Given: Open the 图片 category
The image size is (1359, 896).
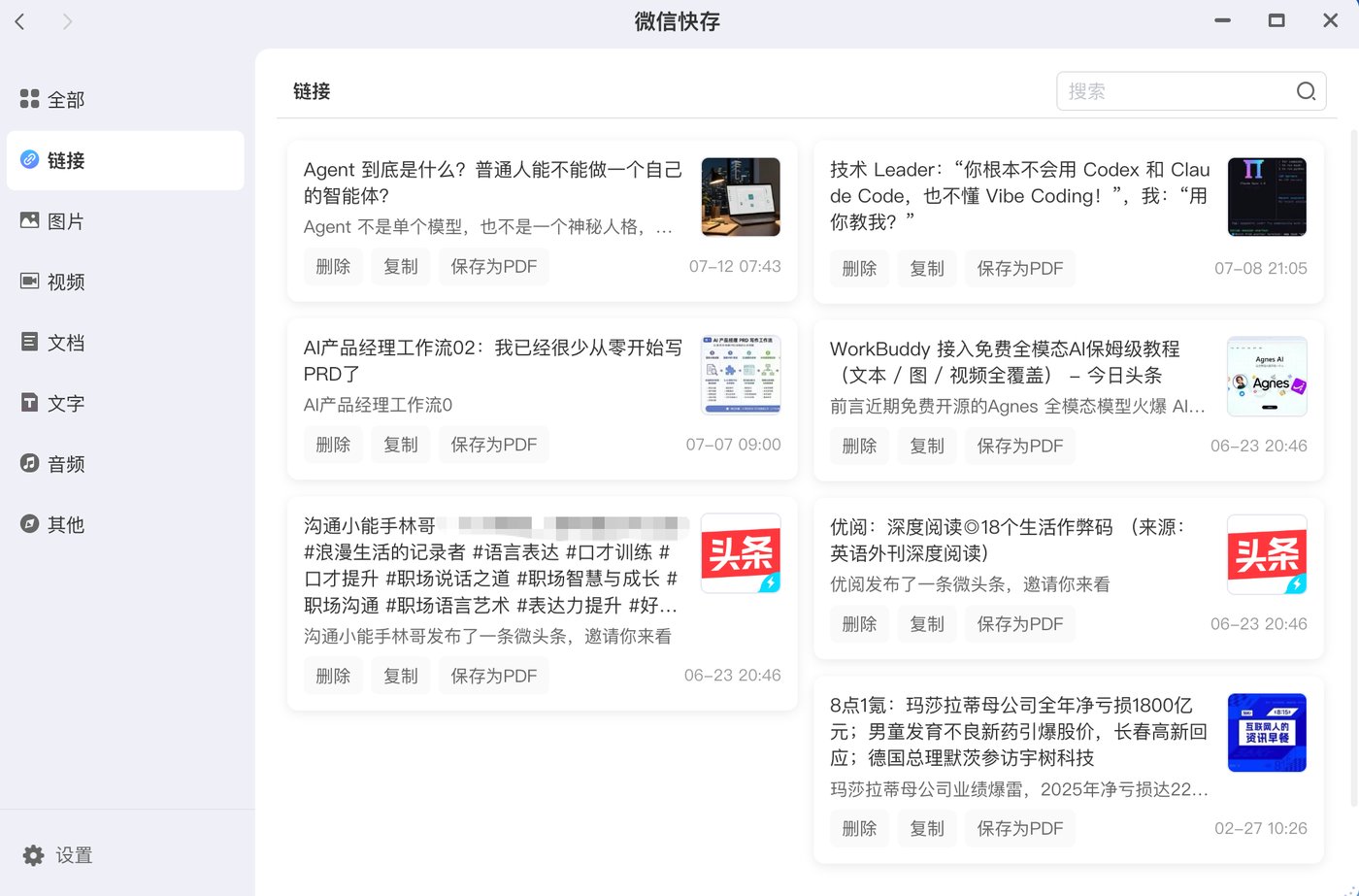Looking at the screenshot, I should (x=125, y=221).
